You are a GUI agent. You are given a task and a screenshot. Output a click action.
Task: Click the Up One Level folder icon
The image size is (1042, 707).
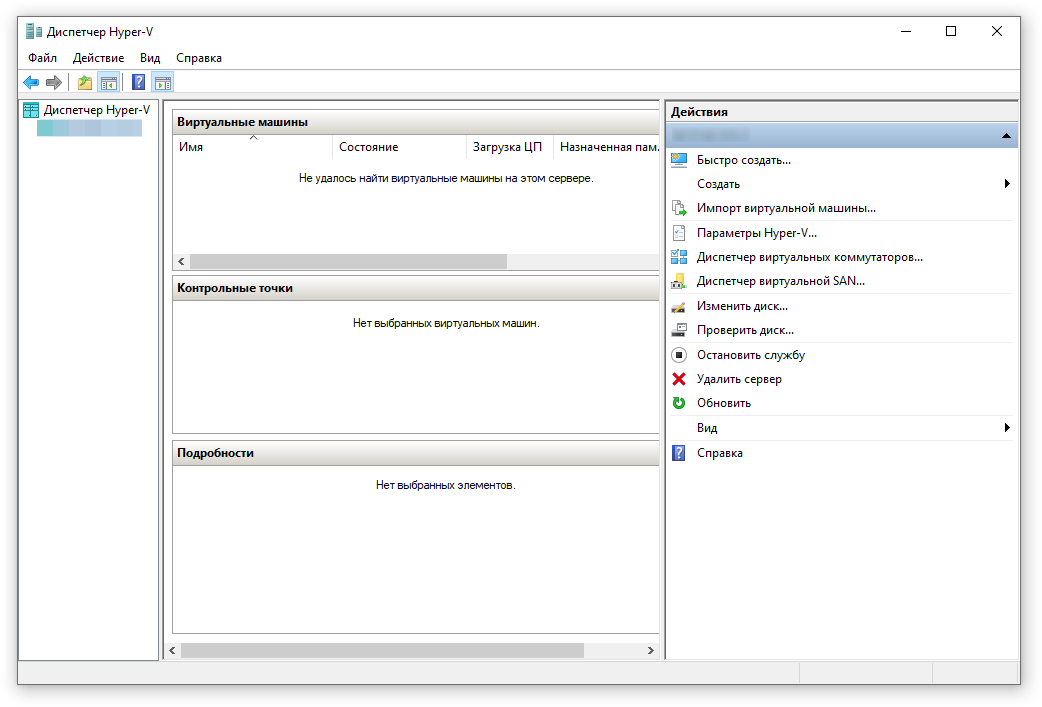point(84,82)
